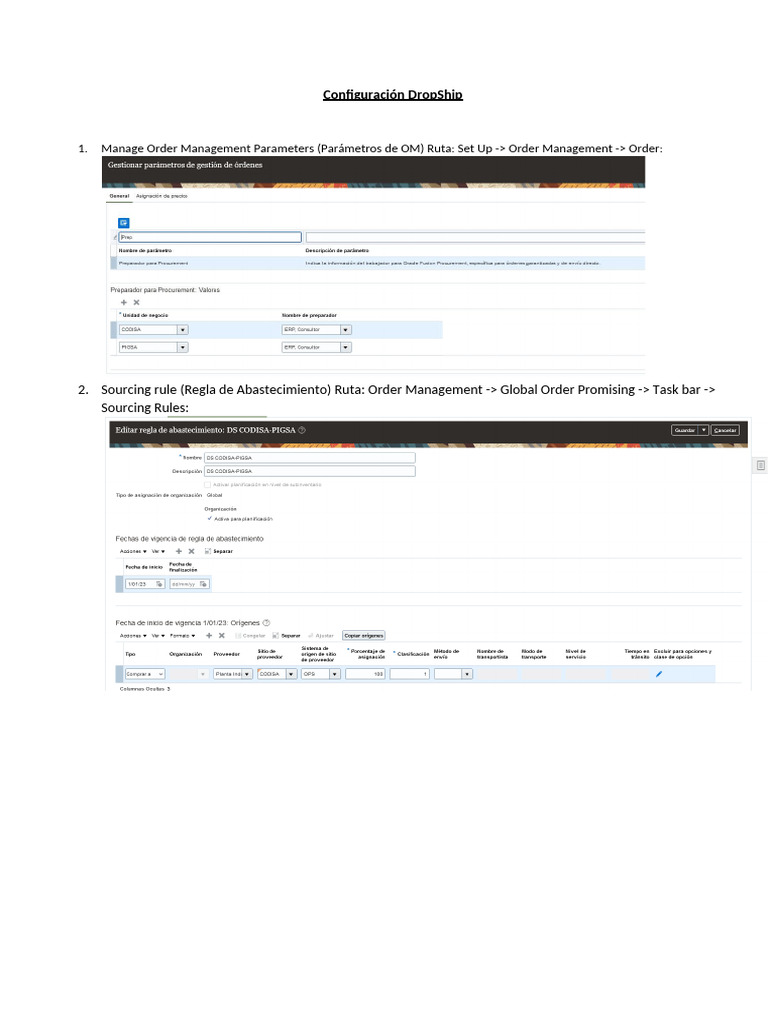This screenshot has height=1024, width=768.
Task: Click the Configuración DropShip document title
Action: coord(392,95)
